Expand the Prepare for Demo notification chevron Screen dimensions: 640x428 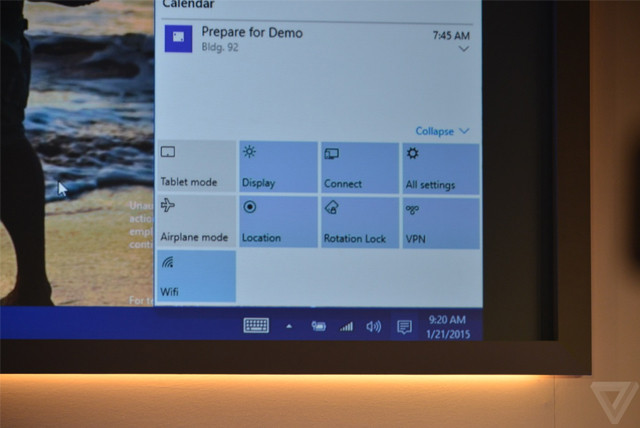click(x=463, y=49)
